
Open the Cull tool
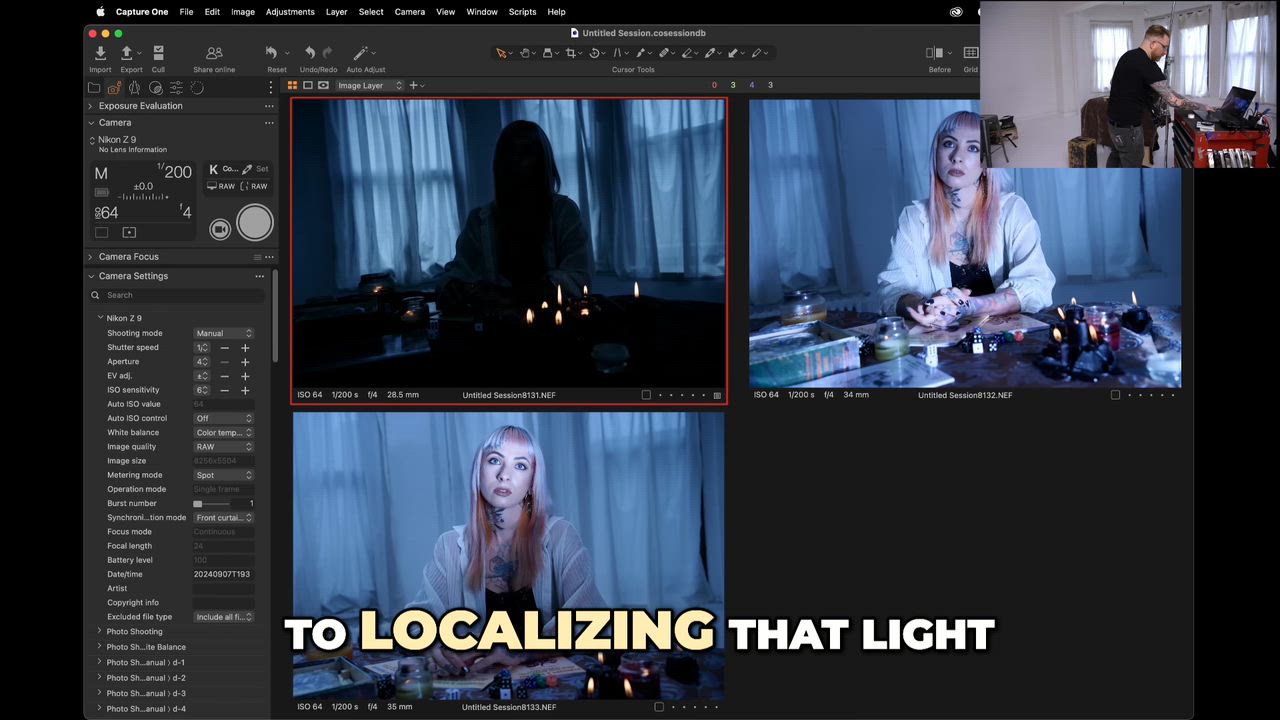tap(158, 53)
